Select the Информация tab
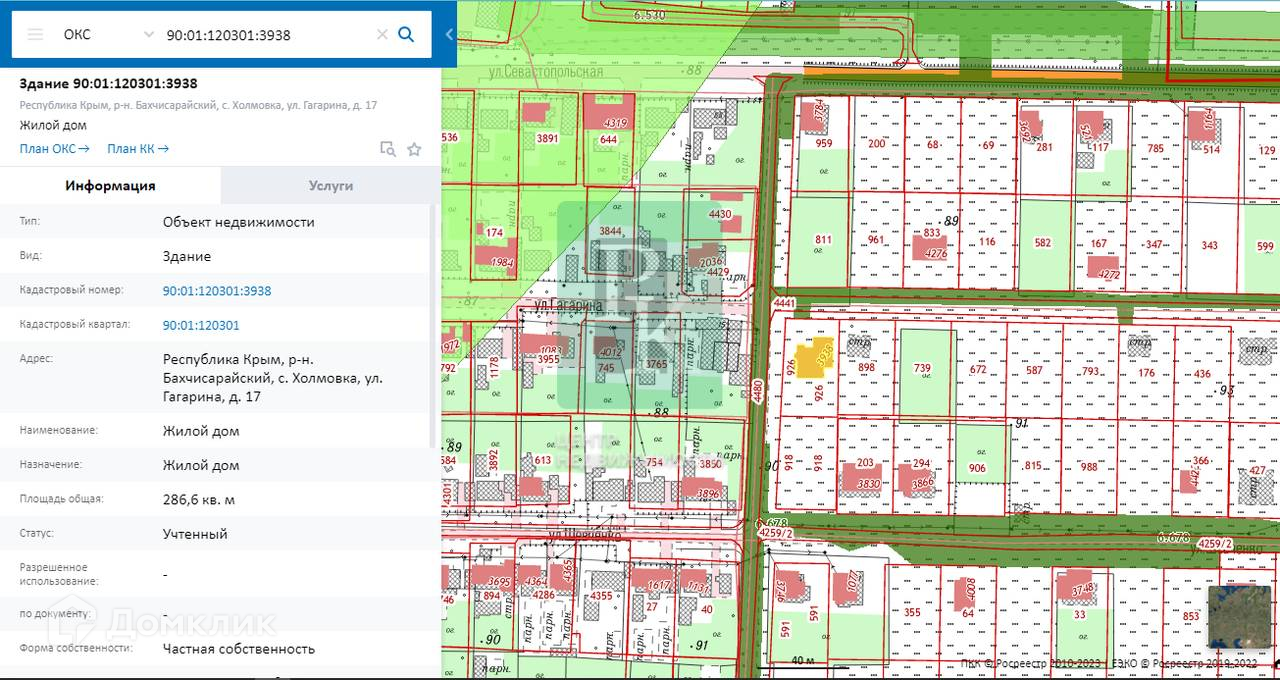 pyautogui.click(x=110, y=186)
